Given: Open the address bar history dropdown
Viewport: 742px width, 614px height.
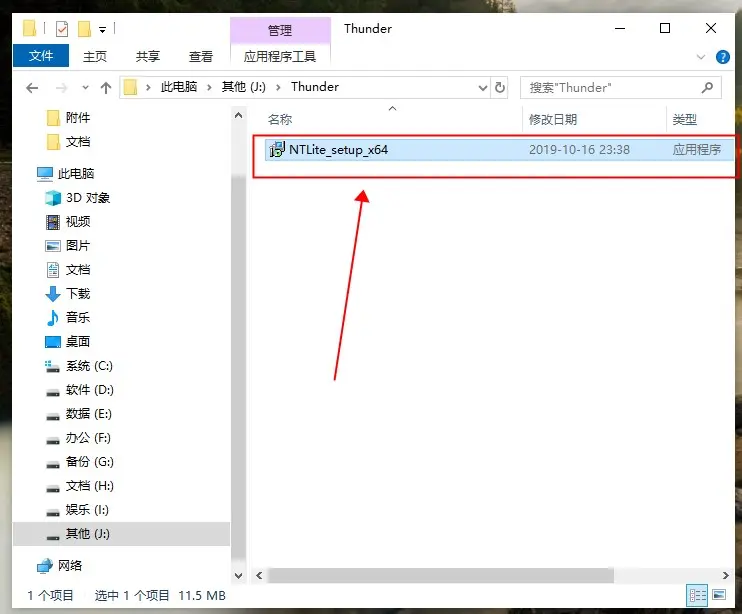Looking at the screenshot, I should coord(483,88).
